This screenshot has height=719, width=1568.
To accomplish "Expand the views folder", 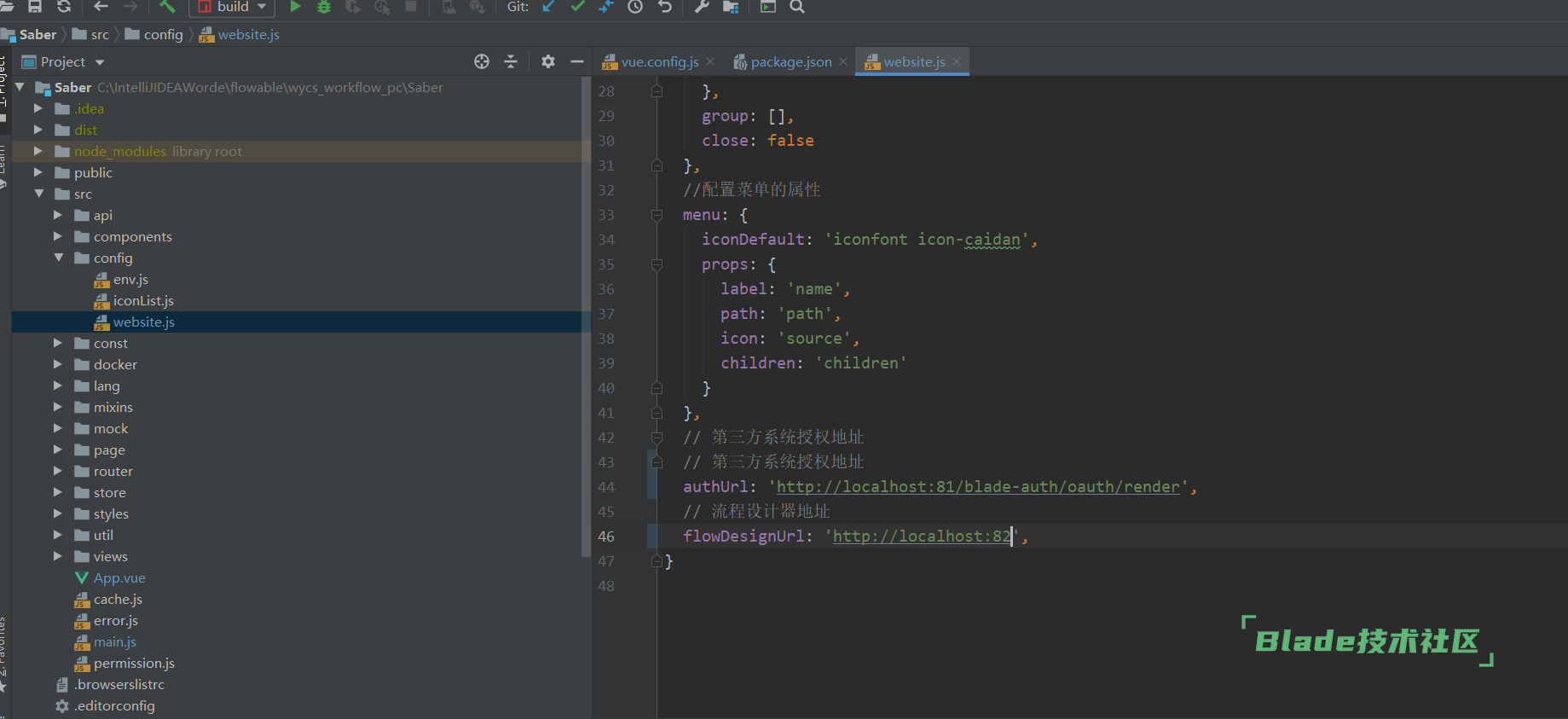I will point(58,556).
